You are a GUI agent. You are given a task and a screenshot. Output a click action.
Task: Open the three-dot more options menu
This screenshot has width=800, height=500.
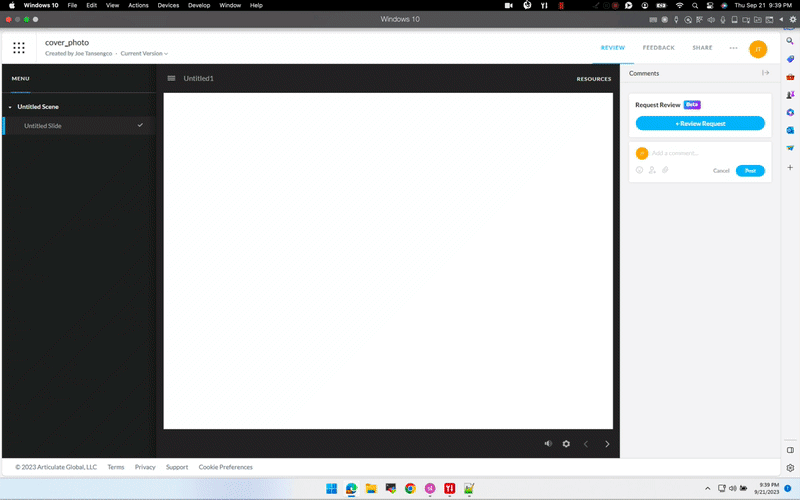point(733,48)
